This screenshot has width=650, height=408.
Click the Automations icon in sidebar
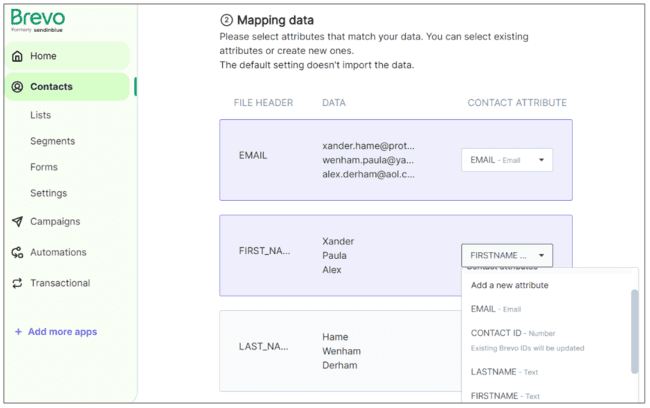(x=17, y=253)
